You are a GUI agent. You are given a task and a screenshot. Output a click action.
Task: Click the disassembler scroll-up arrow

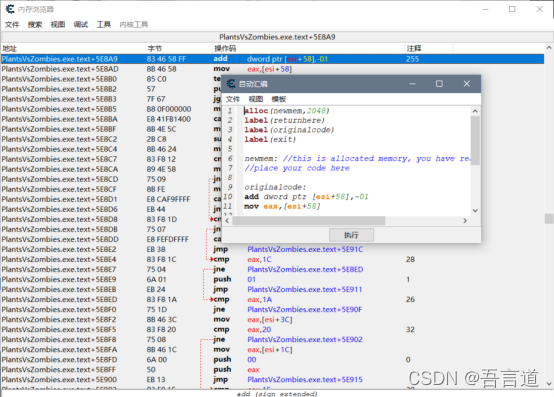pos(549,47)
